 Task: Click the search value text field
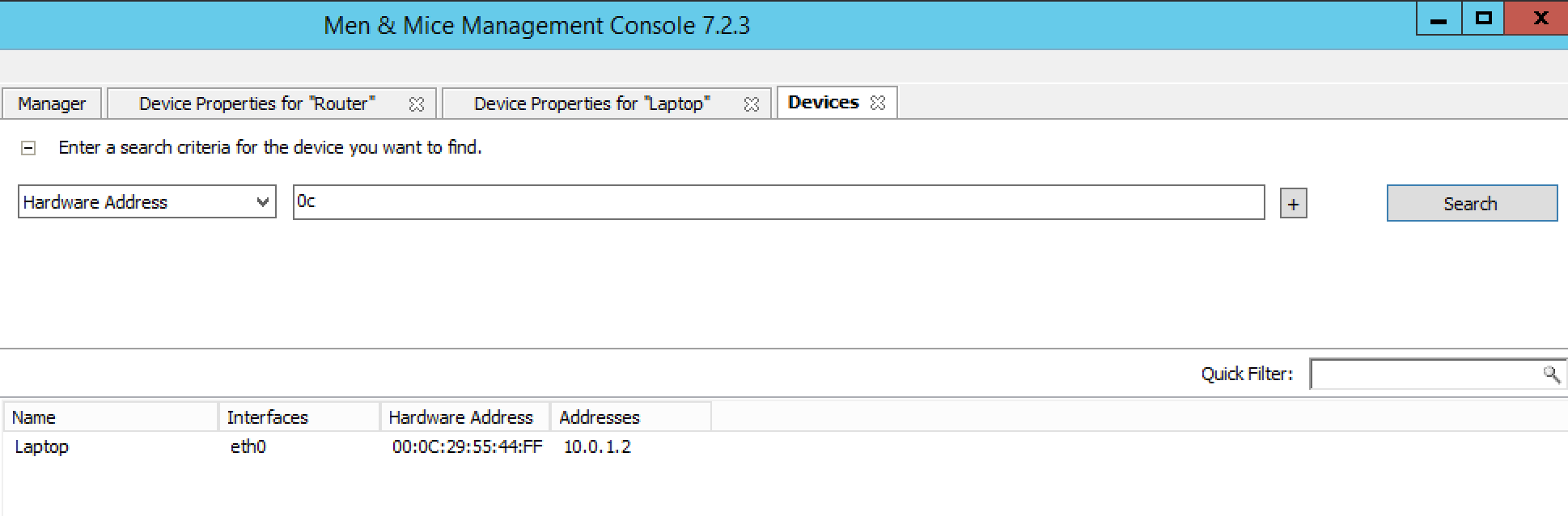[x=777, y=202]
